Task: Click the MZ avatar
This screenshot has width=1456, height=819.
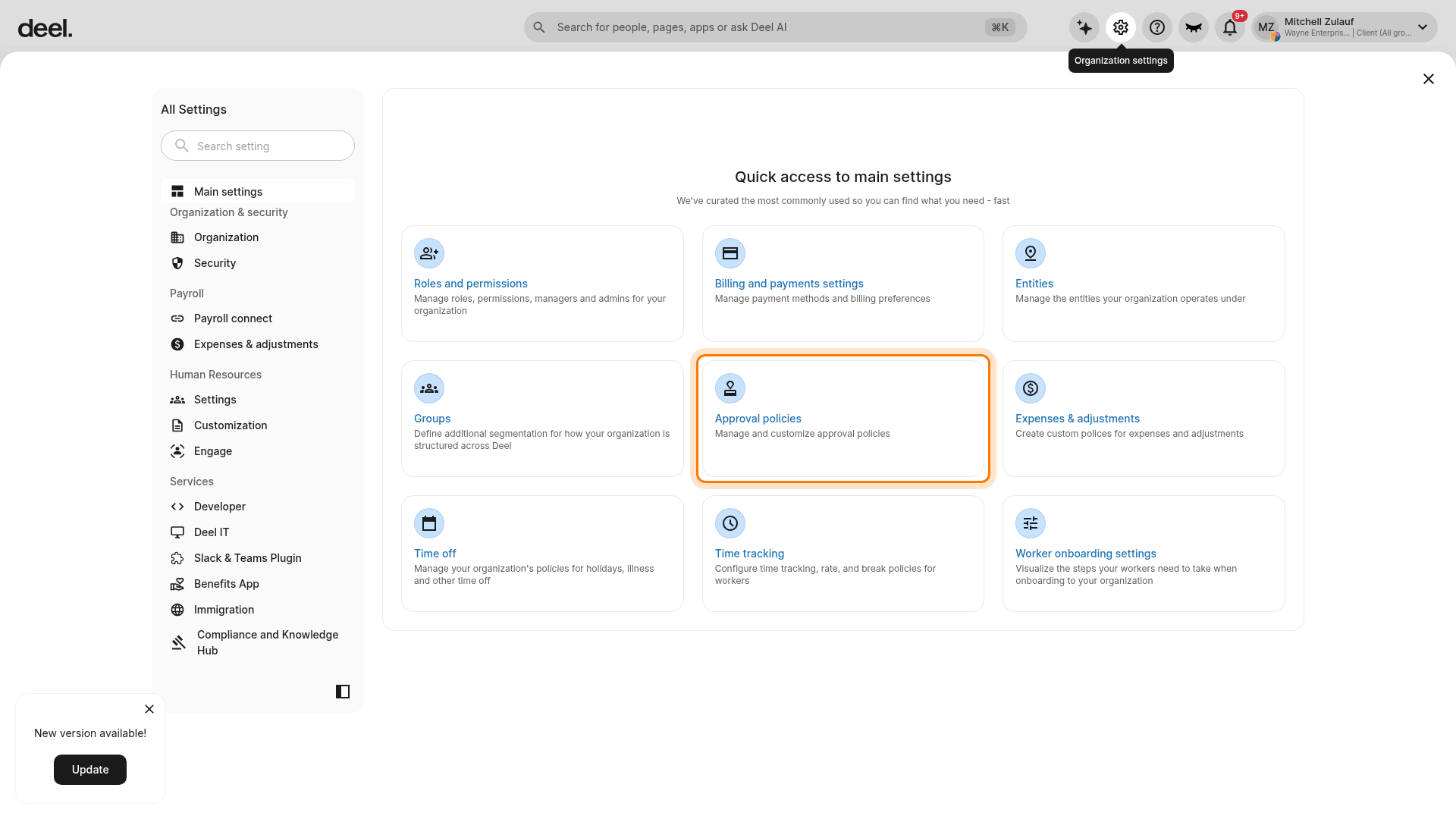Action: (x=1266, y=28)
